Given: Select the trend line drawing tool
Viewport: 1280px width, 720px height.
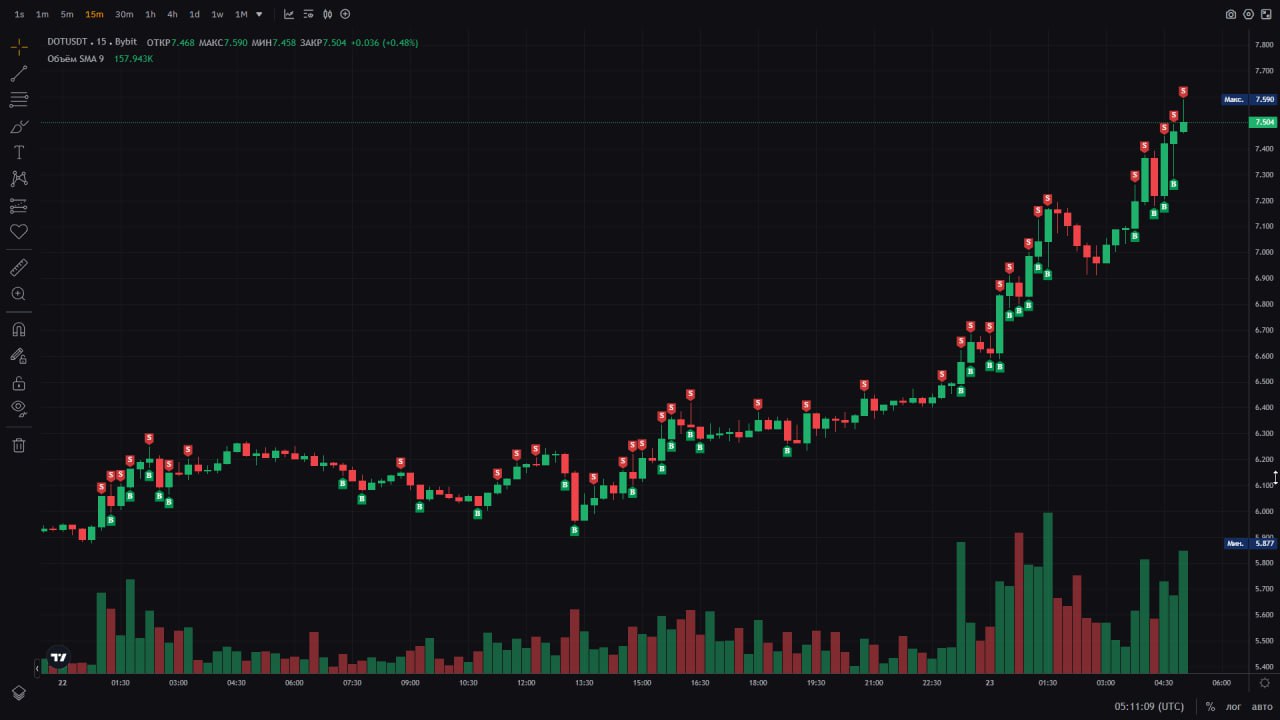Looking at the screenshot, I should (x=19, y=74).
